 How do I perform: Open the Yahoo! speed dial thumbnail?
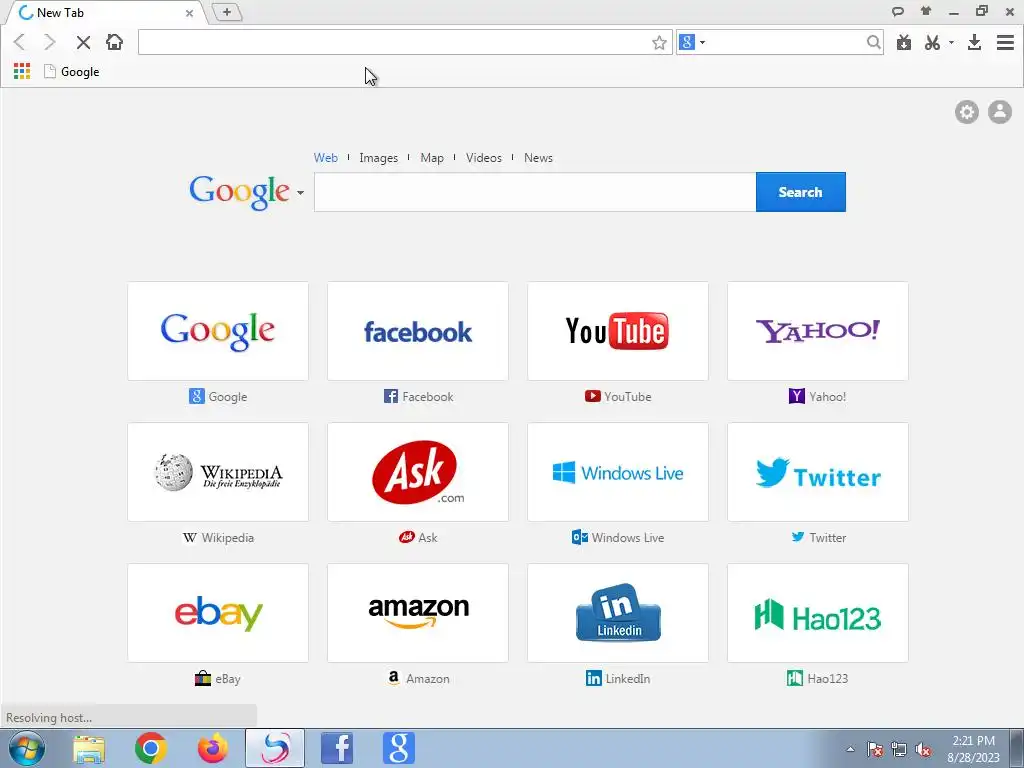818,331
